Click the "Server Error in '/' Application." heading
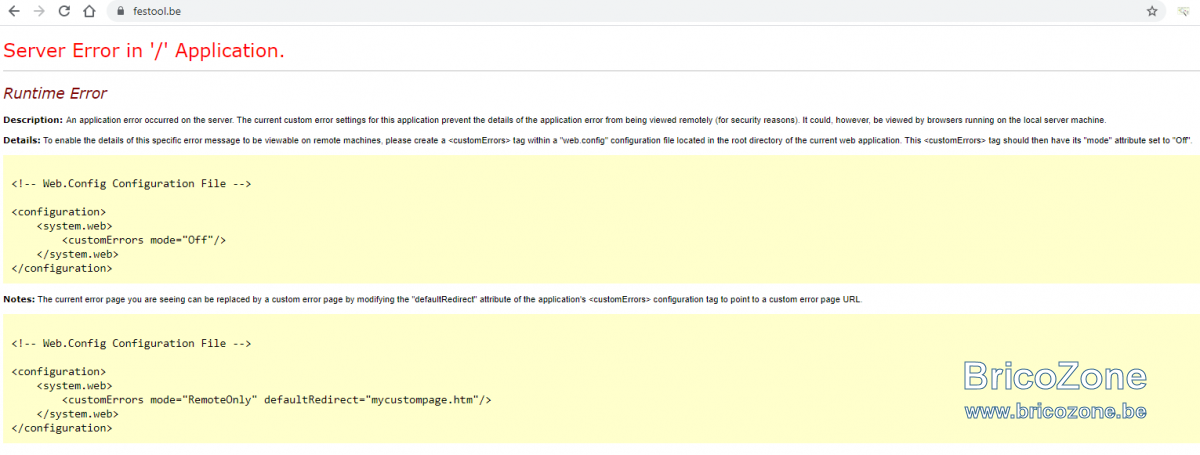1200x455 pixels. [x=144, y=51]
